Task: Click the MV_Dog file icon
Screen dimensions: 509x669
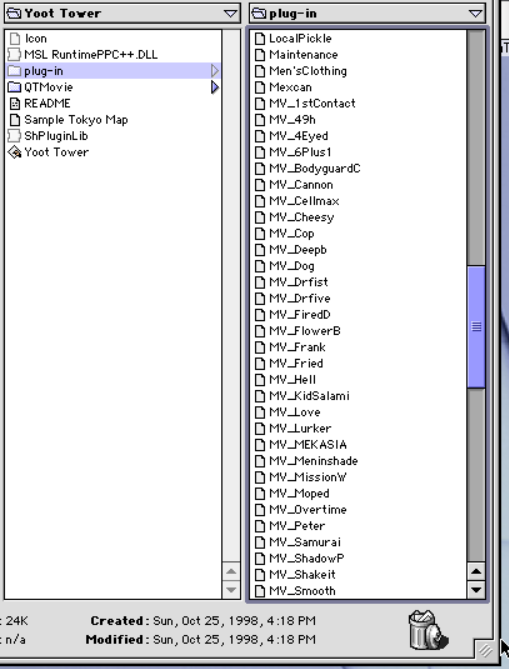Action: coord(260,266)
